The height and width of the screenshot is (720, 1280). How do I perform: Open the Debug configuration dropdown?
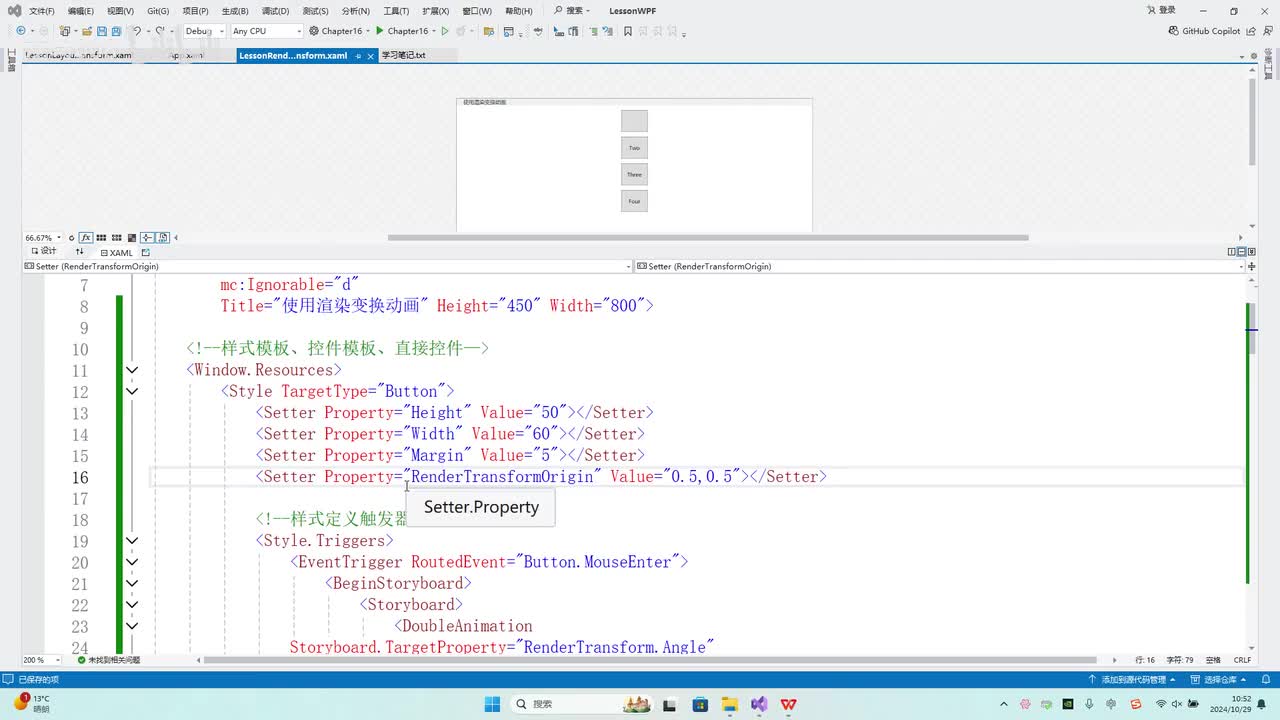204,31
